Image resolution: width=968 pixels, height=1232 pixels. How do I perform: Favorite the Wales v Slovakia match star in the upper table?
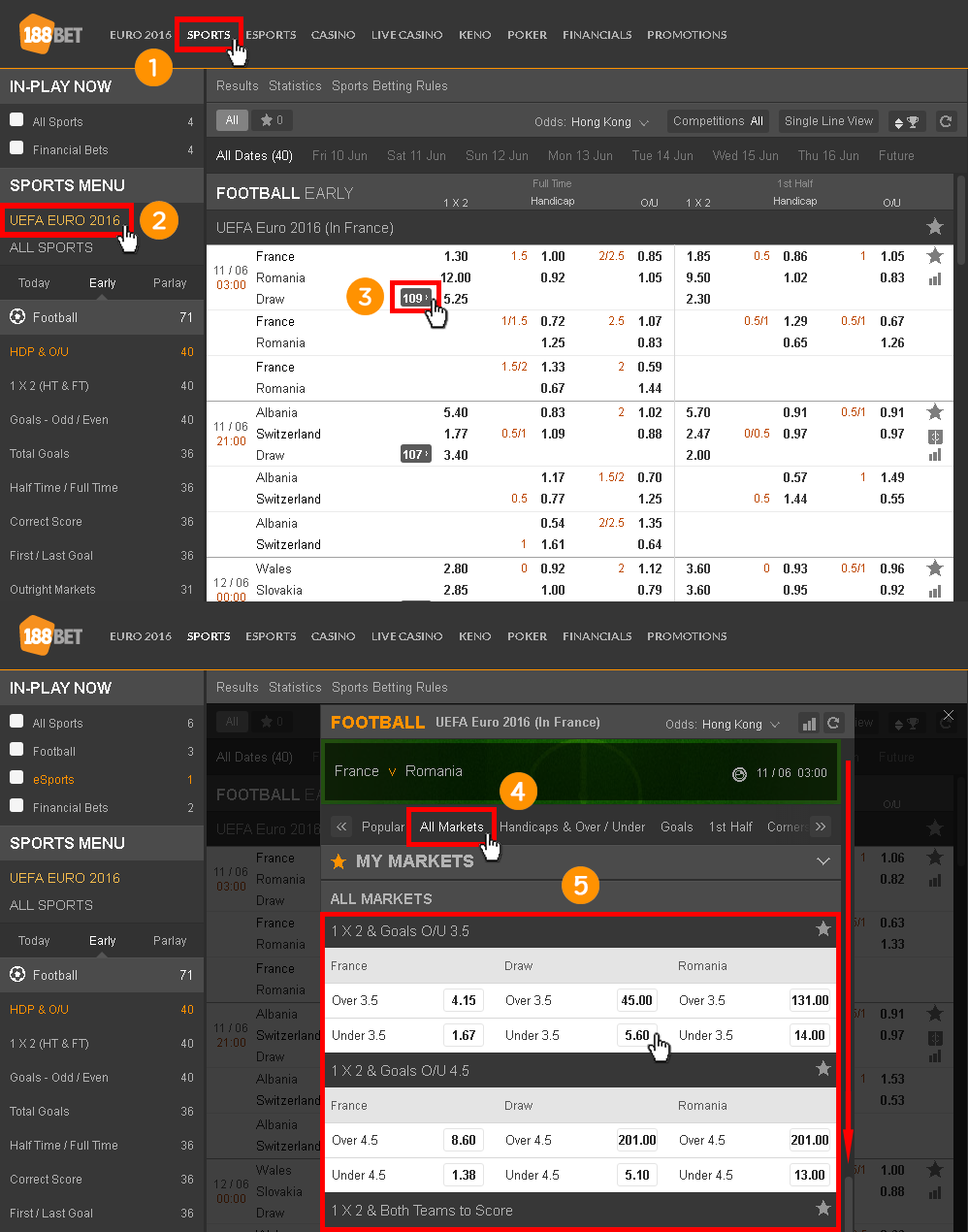[935, 568]
